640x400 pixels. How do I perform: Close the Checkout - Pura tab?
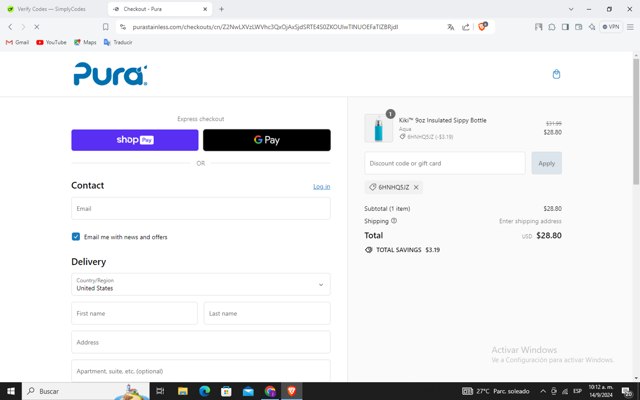pyautogui.click(x=205, y=9)
